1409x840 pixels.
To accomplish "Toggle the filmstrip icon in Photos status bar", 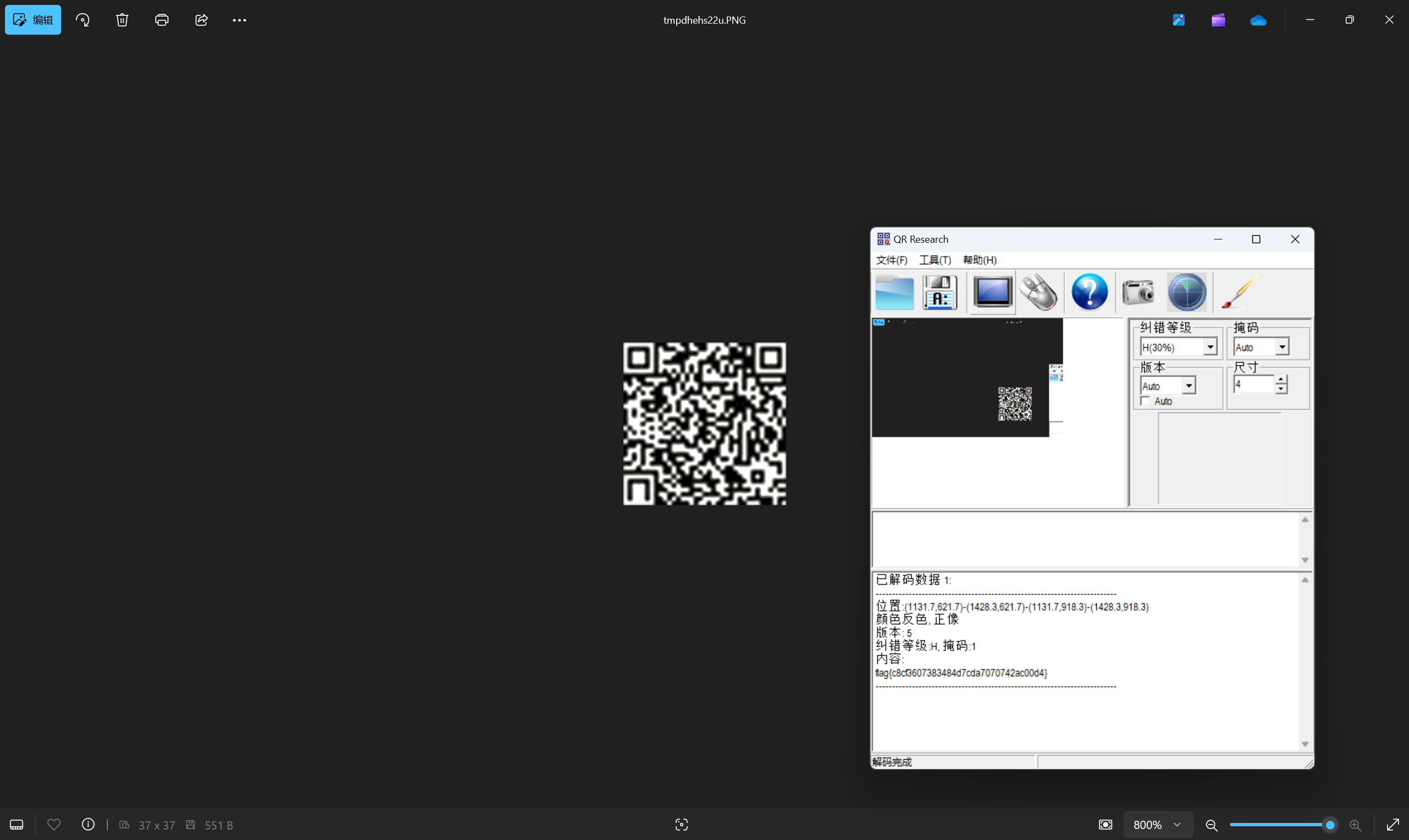I will 17,825.
